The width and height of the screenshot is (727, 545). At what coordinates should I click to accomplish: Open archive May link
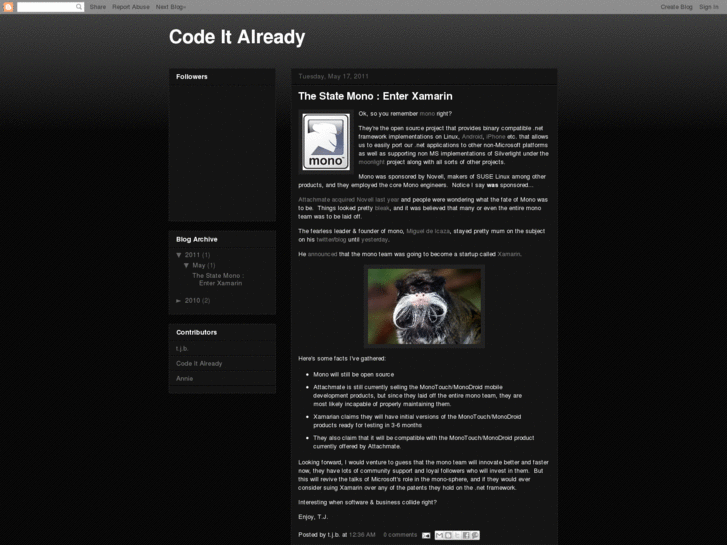click(x=198, y=265)
